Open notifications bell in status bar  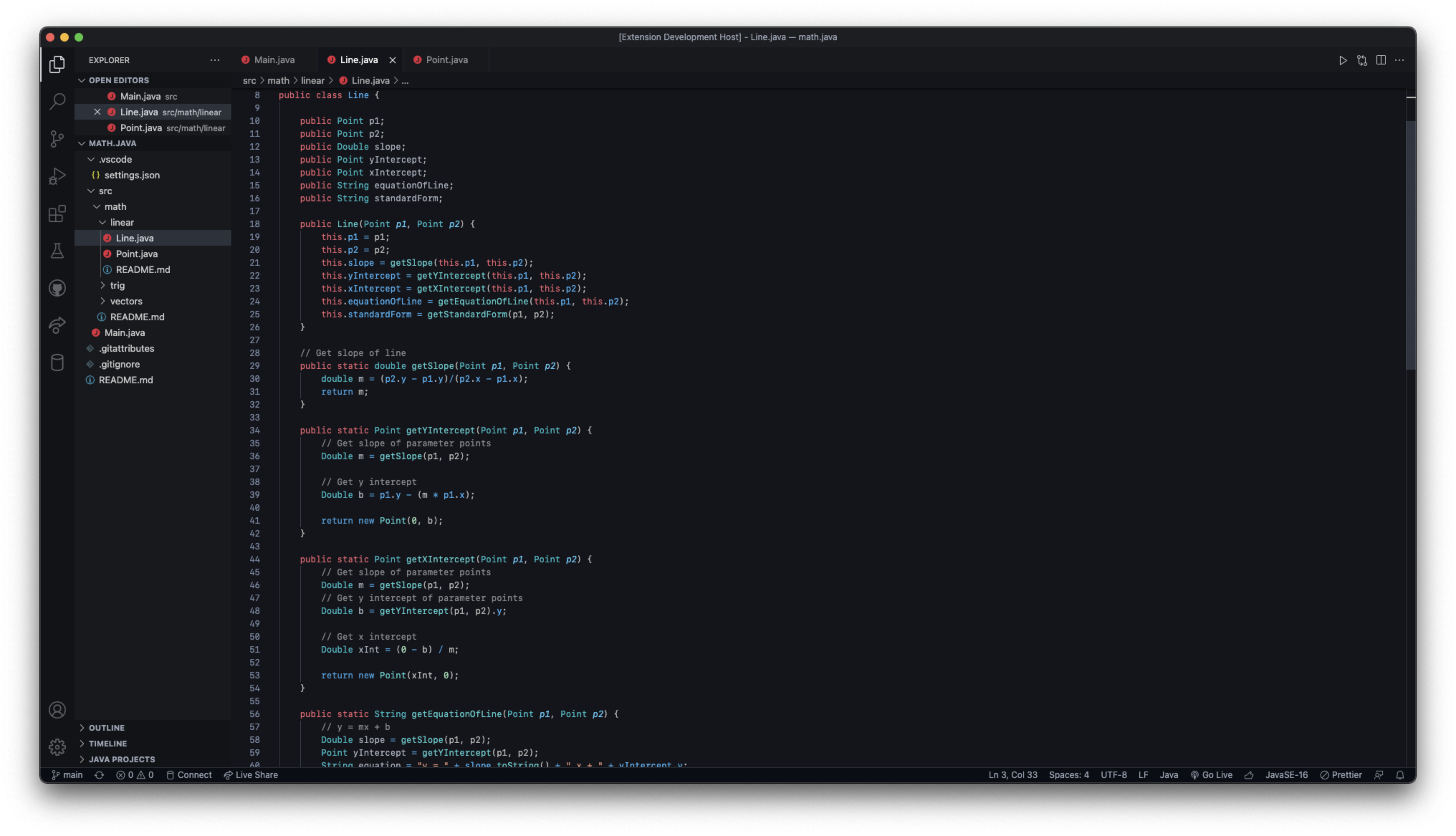point(1400,774)
